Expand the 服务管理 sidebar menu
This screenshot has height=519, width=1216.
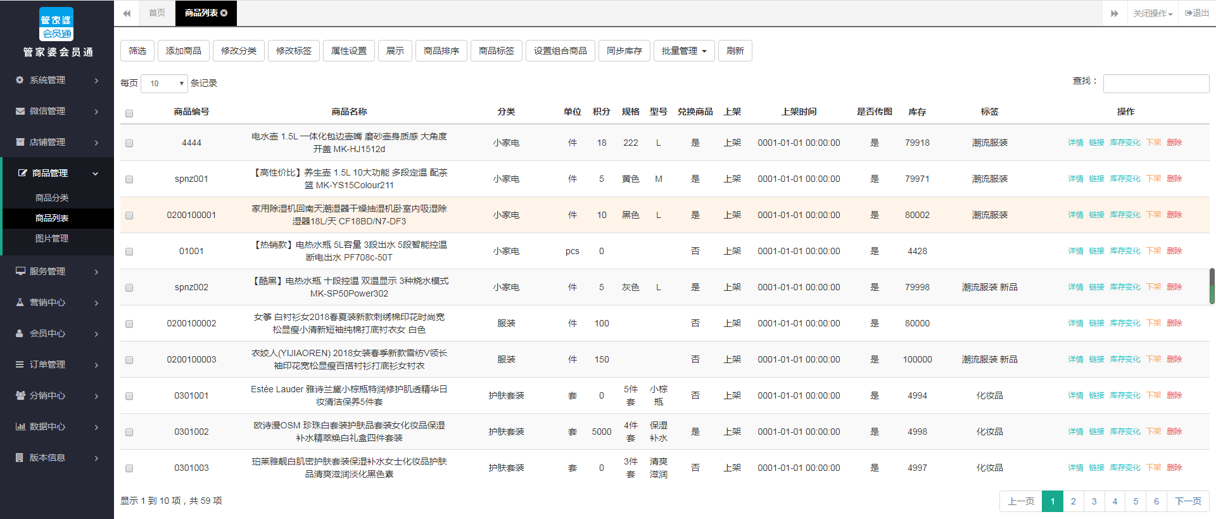click(x=57, y=271)
